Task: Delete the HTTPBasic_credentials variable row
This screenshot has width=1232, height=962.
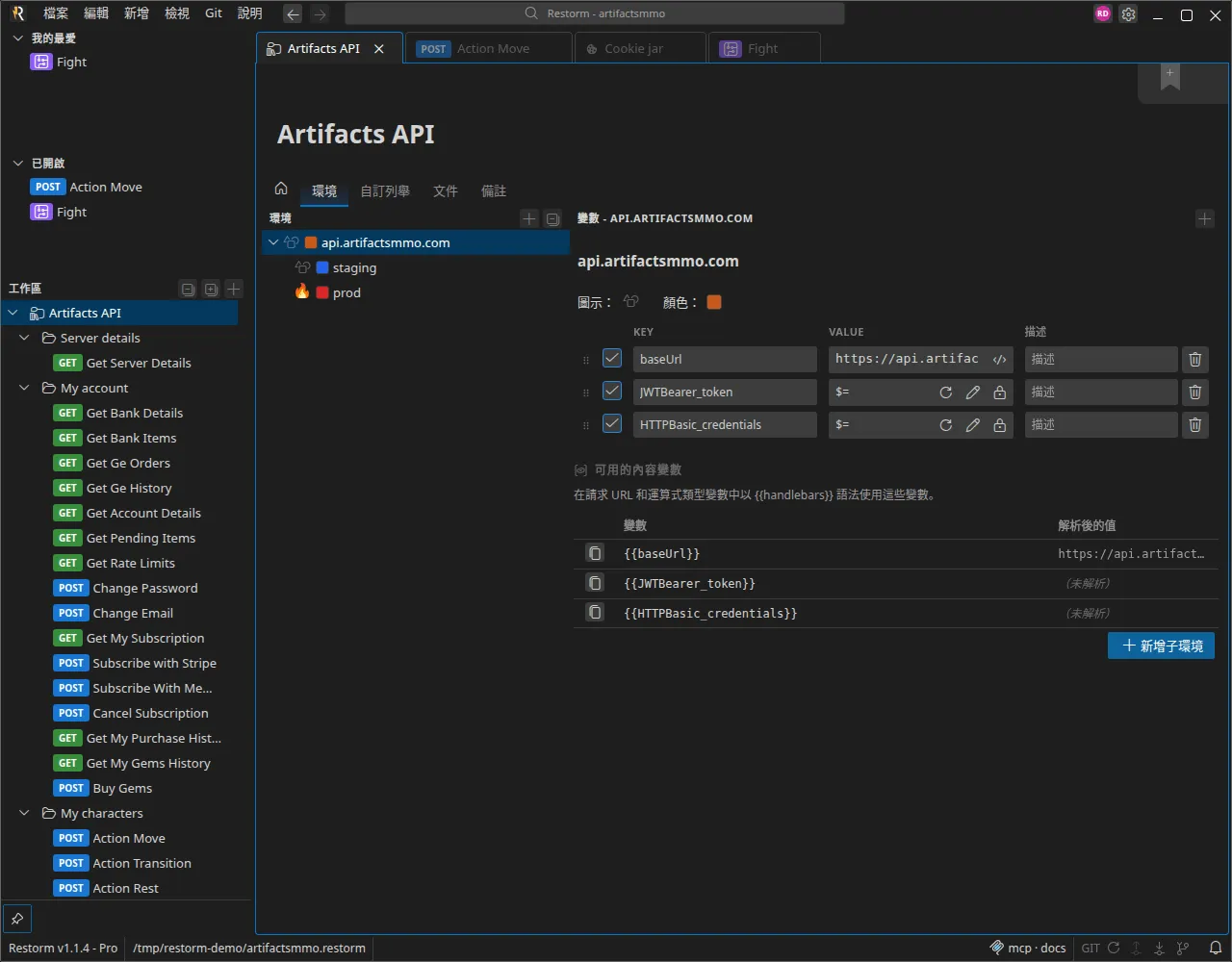Action: [1195, 425]
